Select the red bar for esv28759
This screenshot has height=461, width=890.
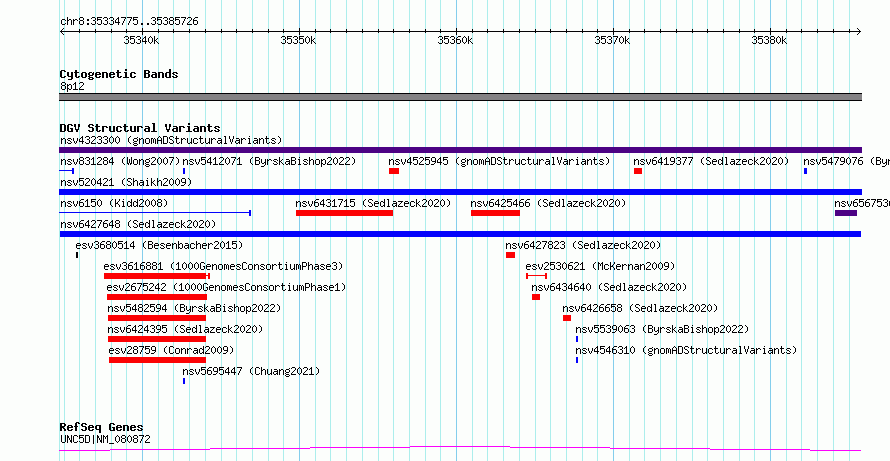pos(157,360)
